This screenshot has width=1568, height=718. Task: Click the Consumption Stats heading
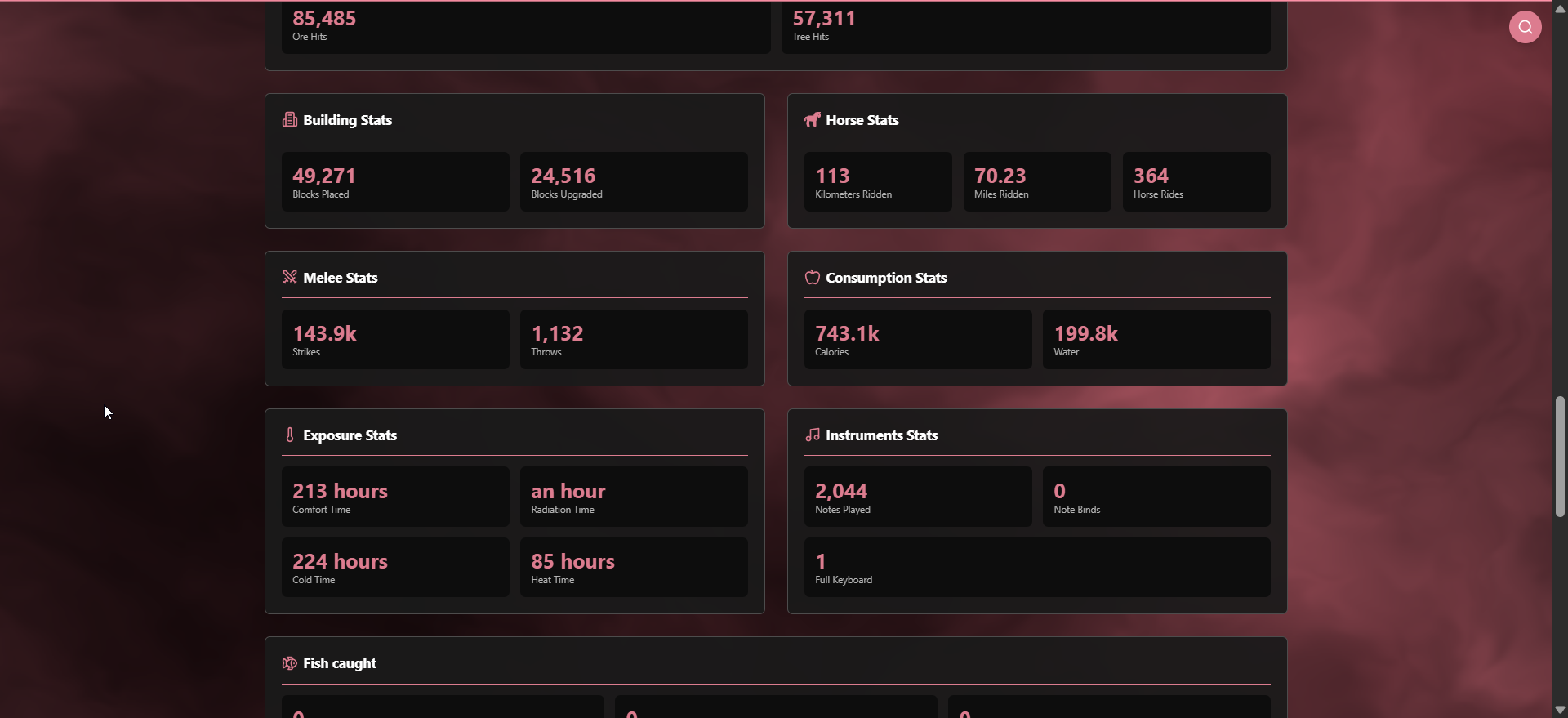pos(886,278)
